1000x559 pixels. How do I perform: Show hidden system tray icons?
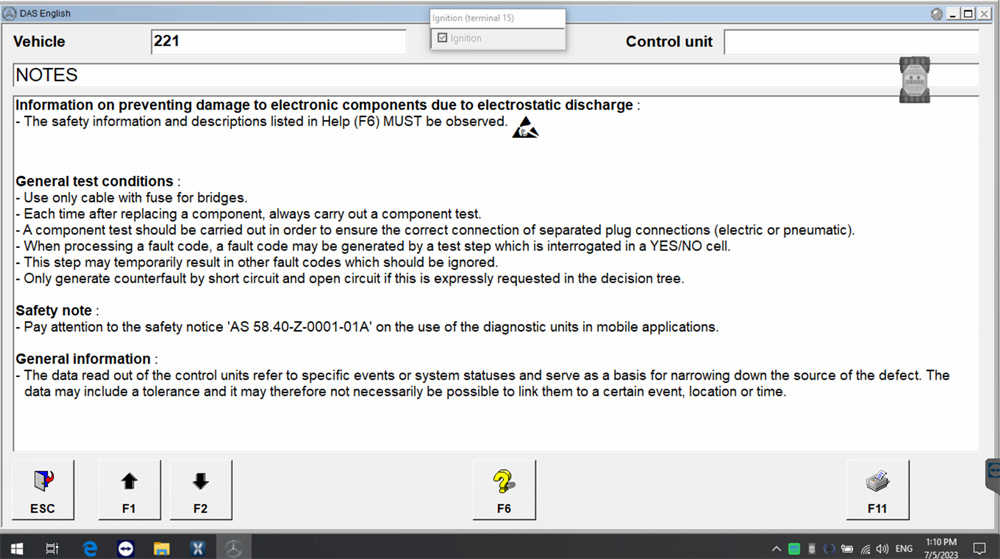click(777, 548)
